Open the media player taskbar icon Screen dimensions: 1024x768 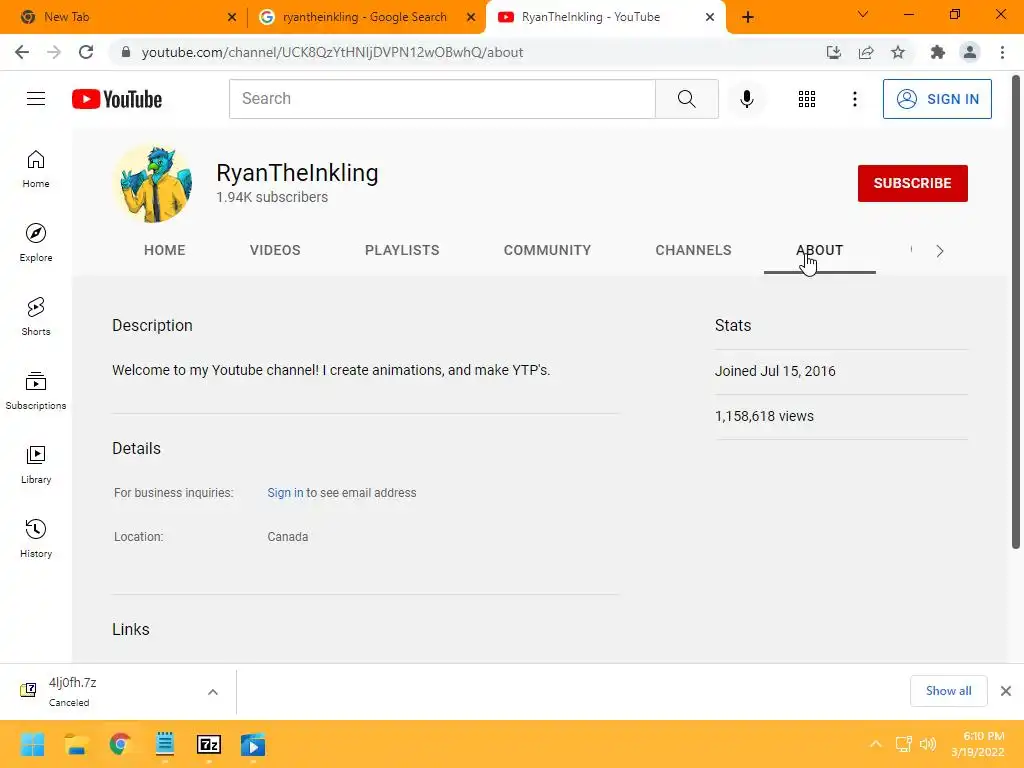point(253,744)
